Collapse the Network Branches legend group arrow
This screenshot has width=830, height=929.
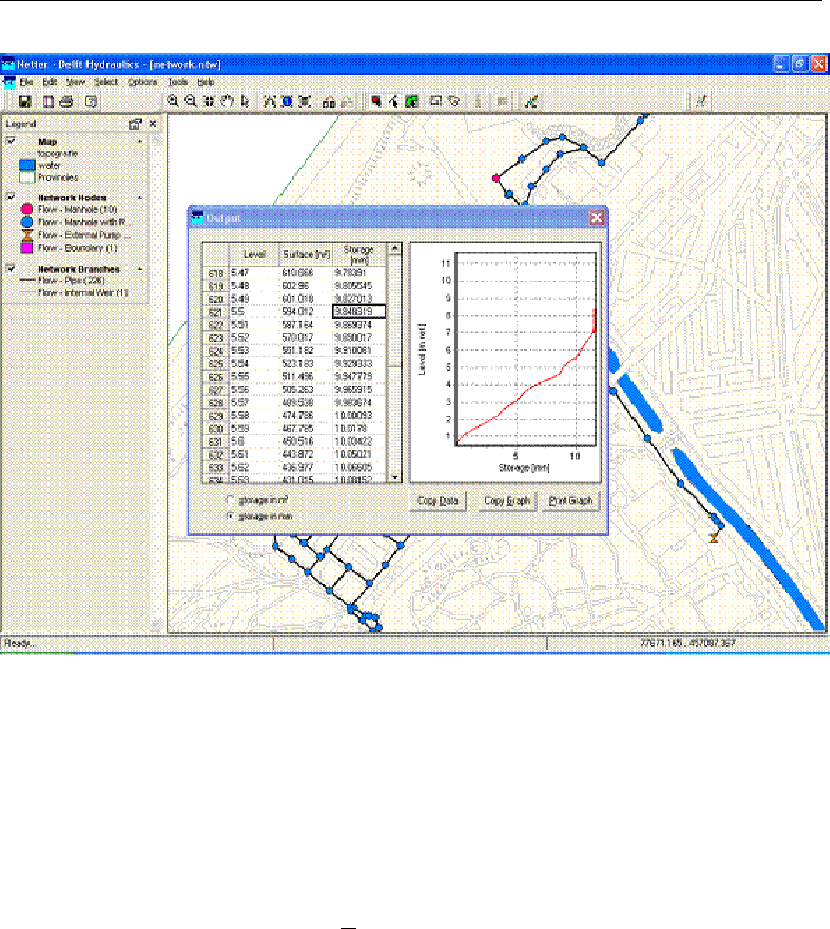[x=140, y=269]
